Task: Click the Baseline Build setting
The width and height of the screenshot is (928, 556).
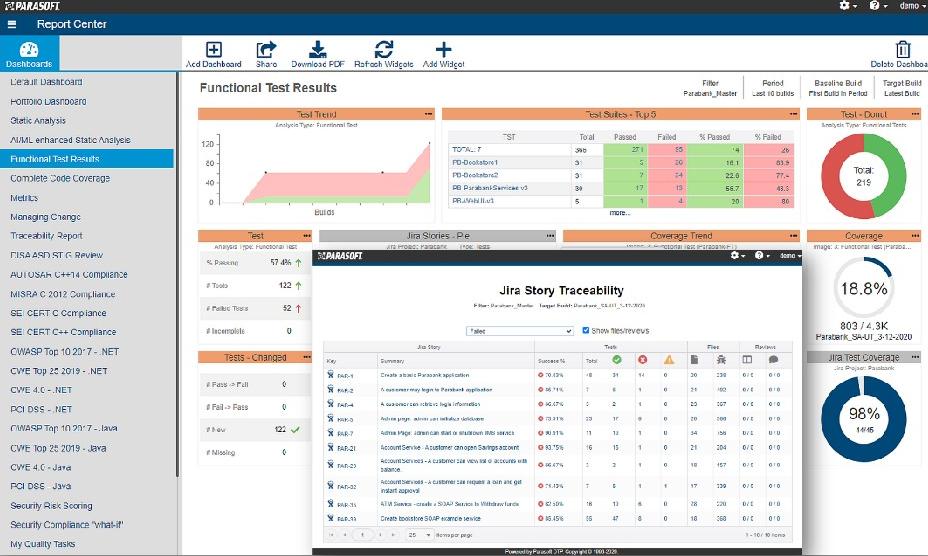Action: pyautogui.click(x=838, y=88)
